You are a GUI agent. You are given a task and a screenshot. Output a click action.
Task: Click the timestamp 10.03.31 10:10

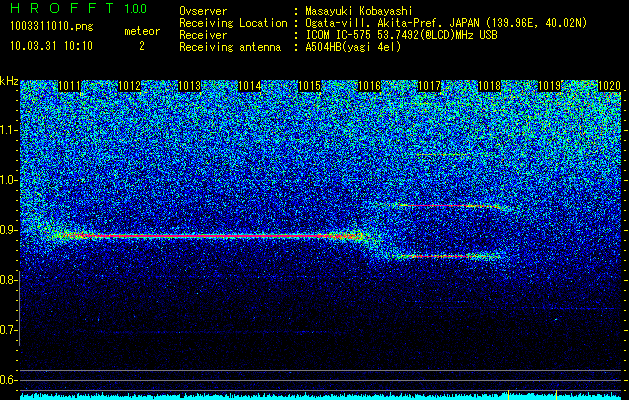[51, 46]
